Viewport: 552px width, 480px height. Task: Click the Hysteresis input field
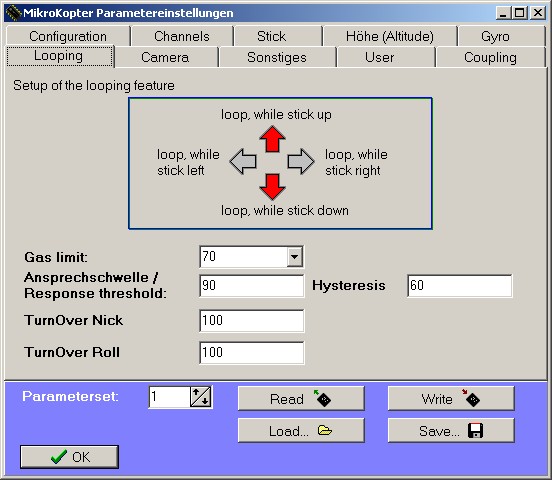(x=459, y=286)
